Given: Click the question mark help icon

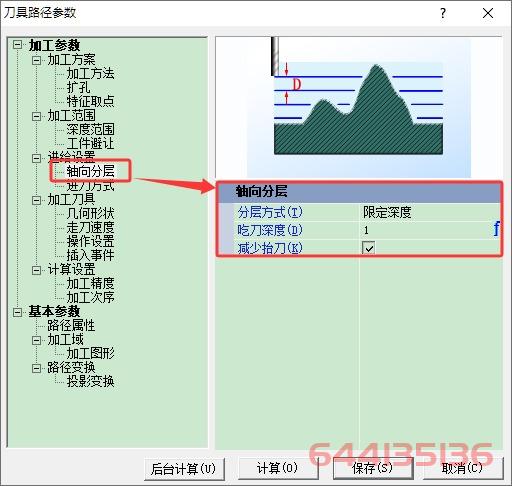Looking at the screenshot, I should tap(443, 13).
